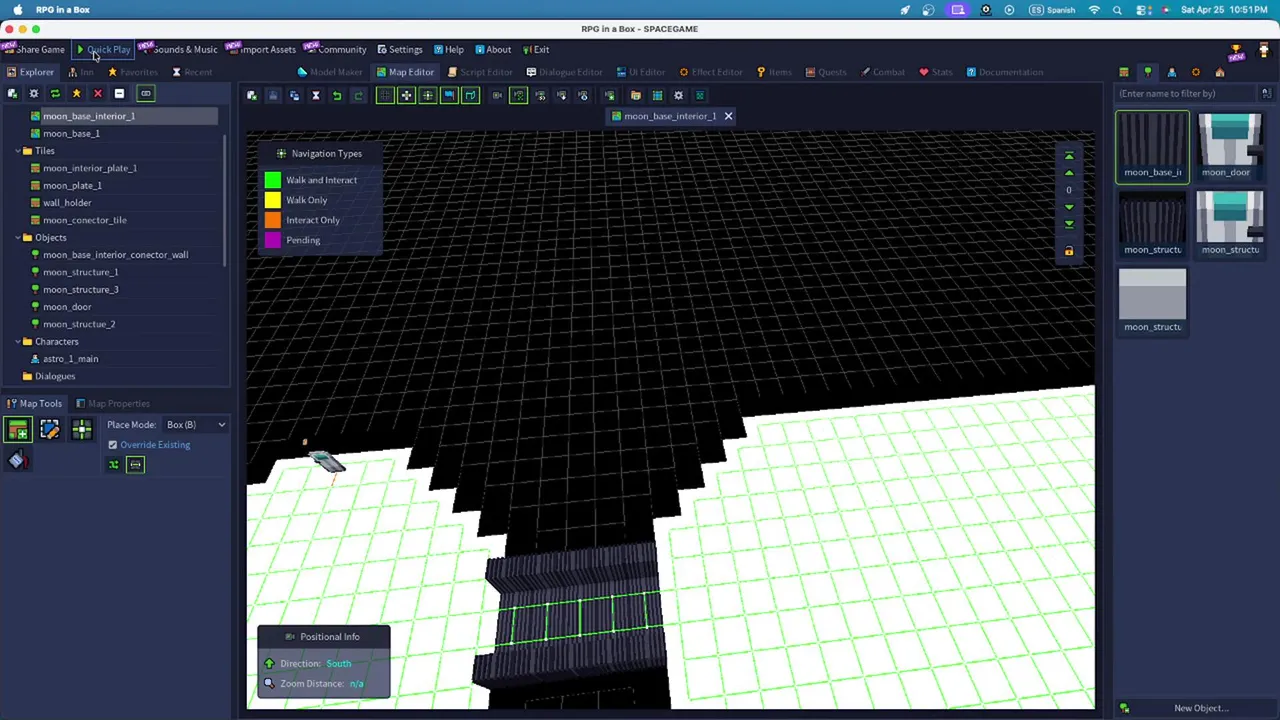Click the folder icon in map toolbar
This screenshot has width=1280, height=720.
(x=635, y=96)
